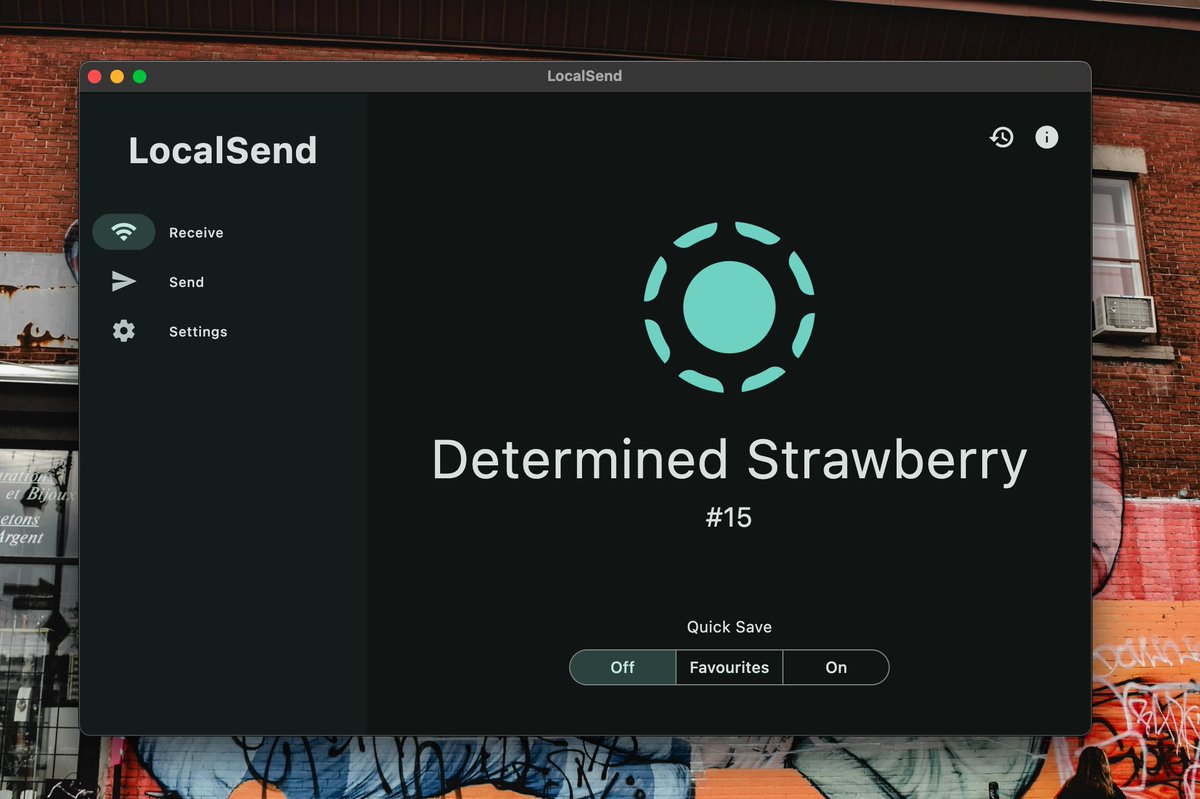
Task: Close the LocalSend window
Action: (x=95, y=76)
